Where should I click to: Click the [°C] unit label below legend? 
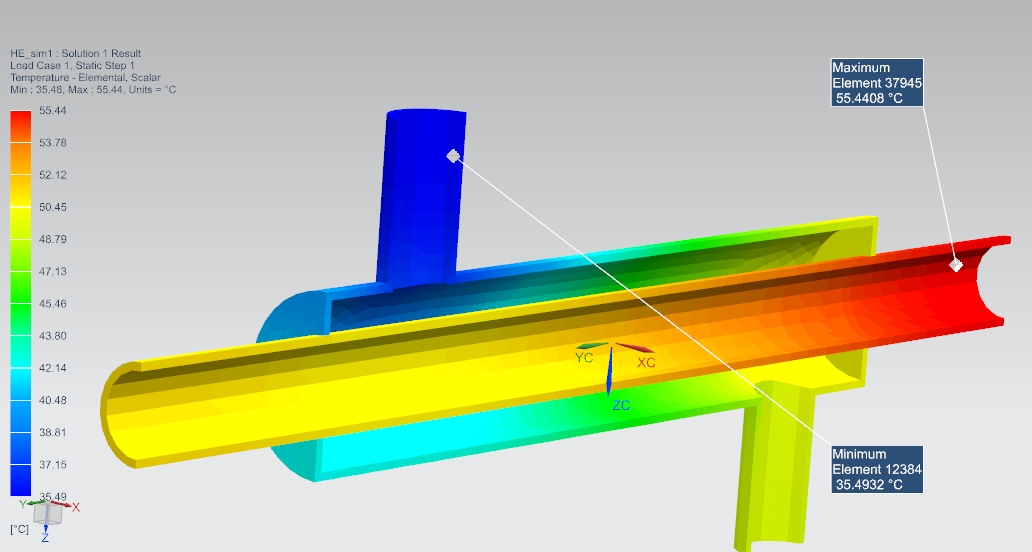[x=19, y=529]
